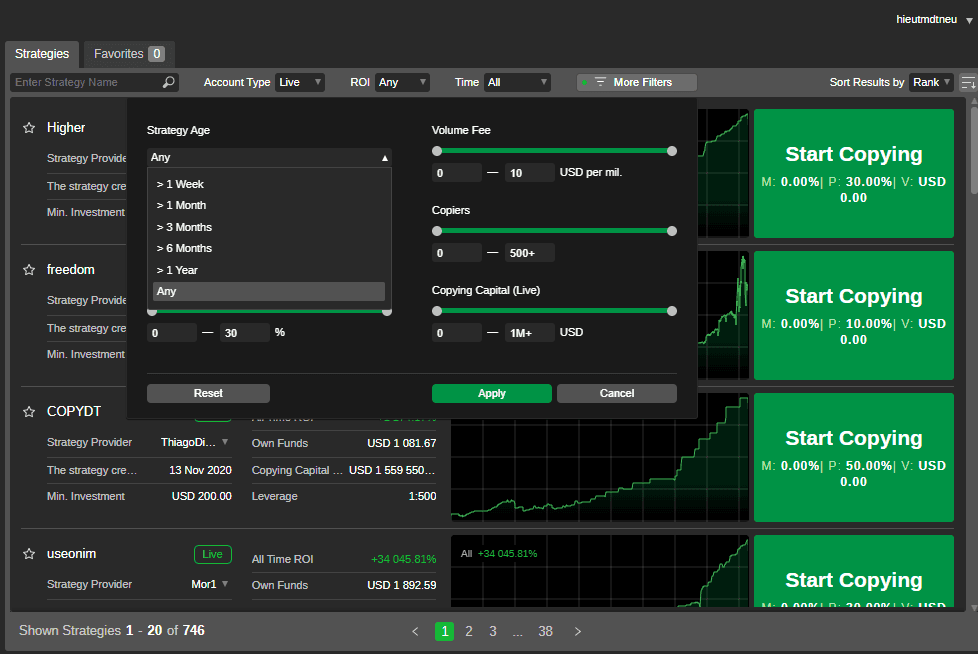Click the Reset filters button
Screen dimensions: 978x654
coord(208,393)
